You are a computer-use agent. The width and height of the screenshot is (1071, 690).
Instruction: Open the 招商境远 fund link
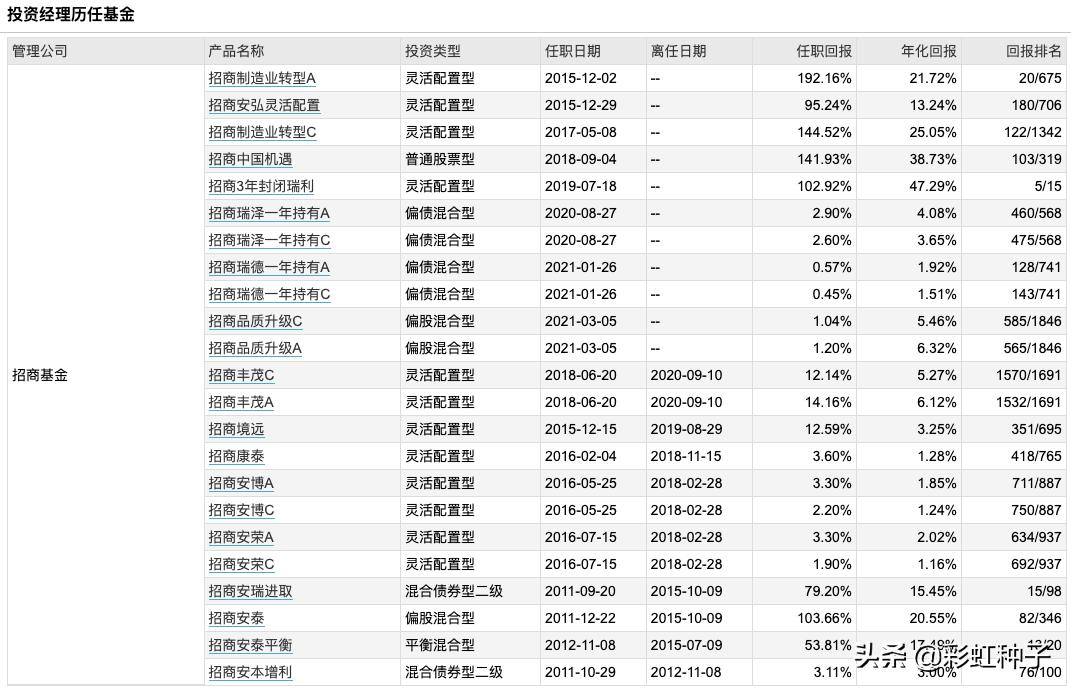236,429
